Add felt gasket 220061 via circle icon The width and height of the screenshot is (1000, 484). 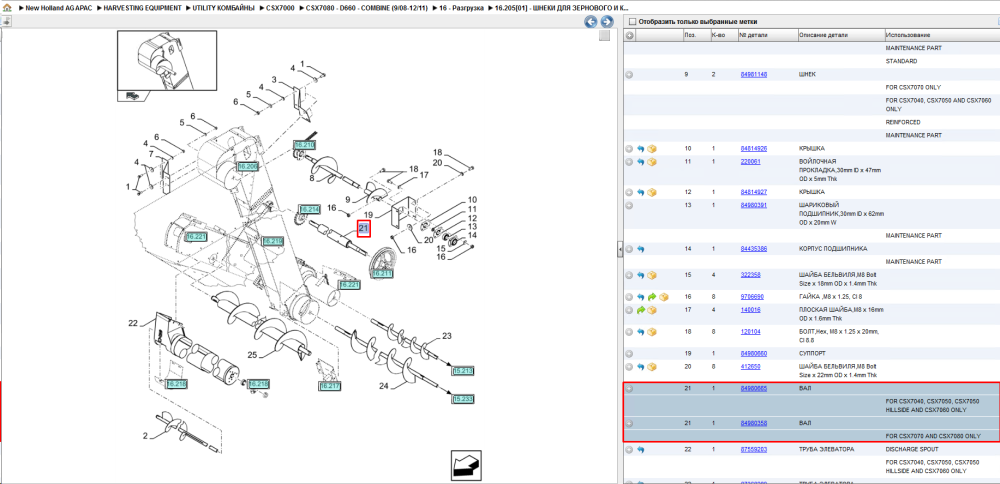629,162
